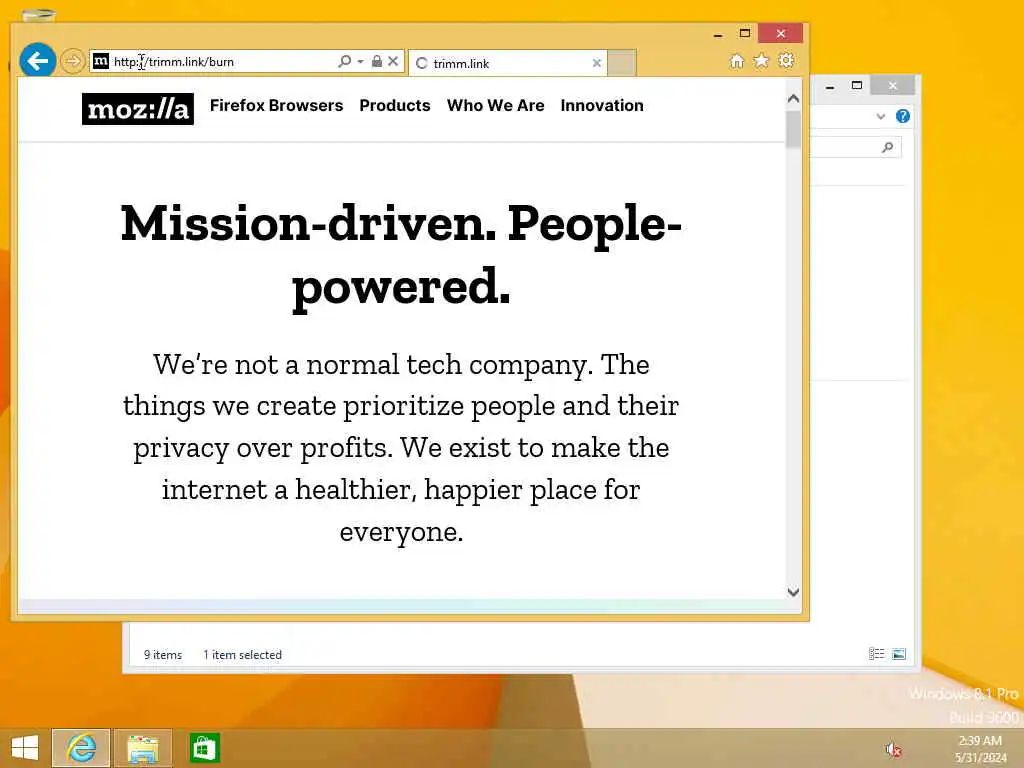Open File Explorer from the taskbar

tap(143, 748)
